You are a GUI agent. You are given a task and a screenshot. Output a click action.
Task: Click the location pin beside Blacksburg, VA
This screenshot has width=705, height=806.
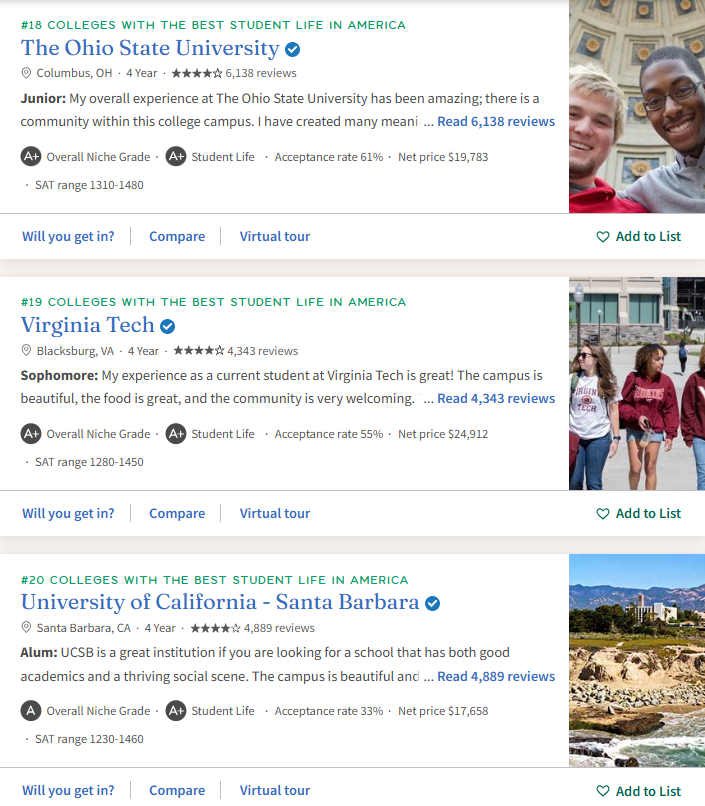(x=26, y=351)
